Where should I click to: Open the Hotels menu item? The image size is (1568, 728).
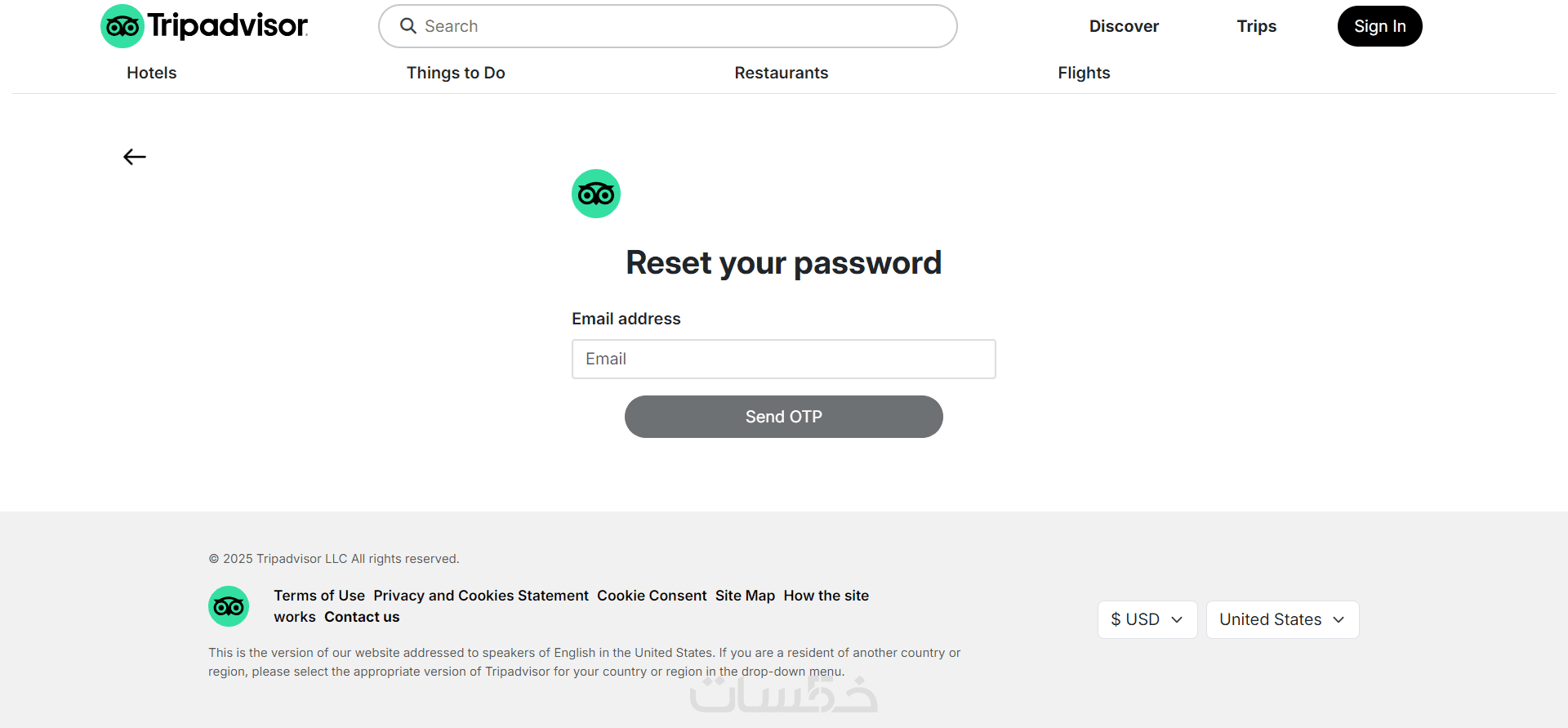tap(152, 73)
